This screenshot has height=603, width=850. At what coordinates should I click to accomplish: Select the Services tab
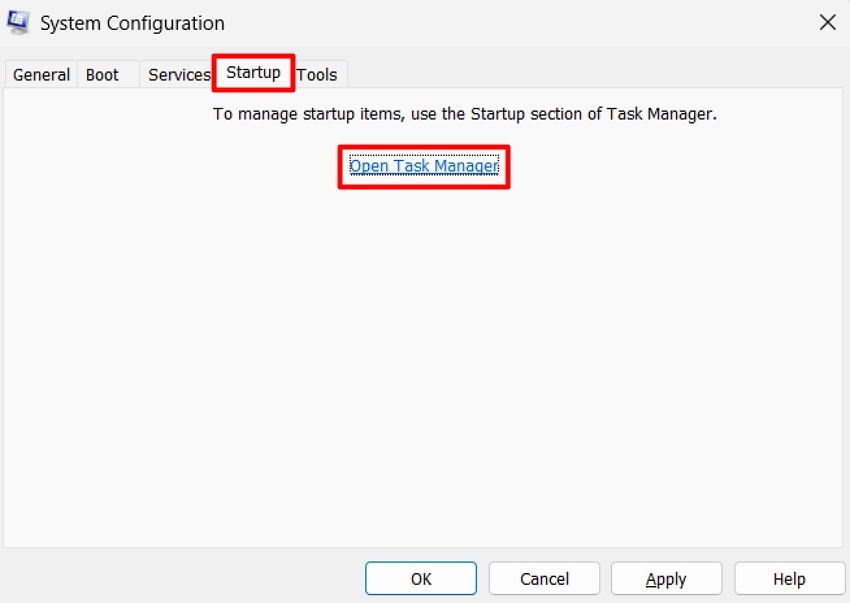178,74
